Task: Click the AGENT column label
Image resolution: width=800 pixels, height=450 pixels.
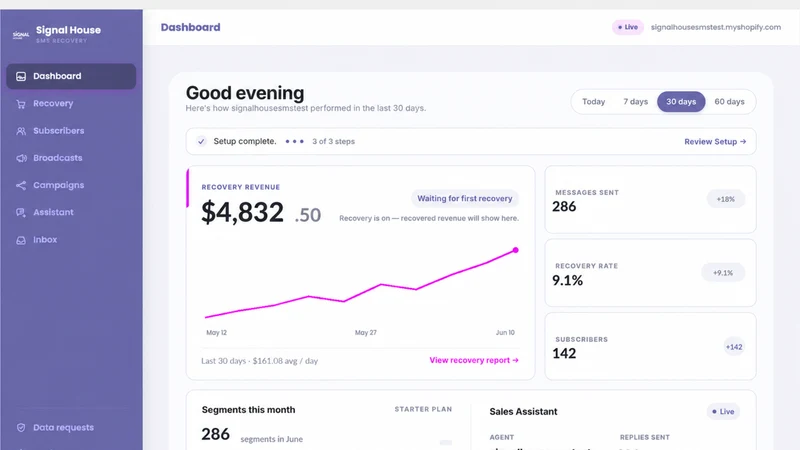Action: click(502, 437)
